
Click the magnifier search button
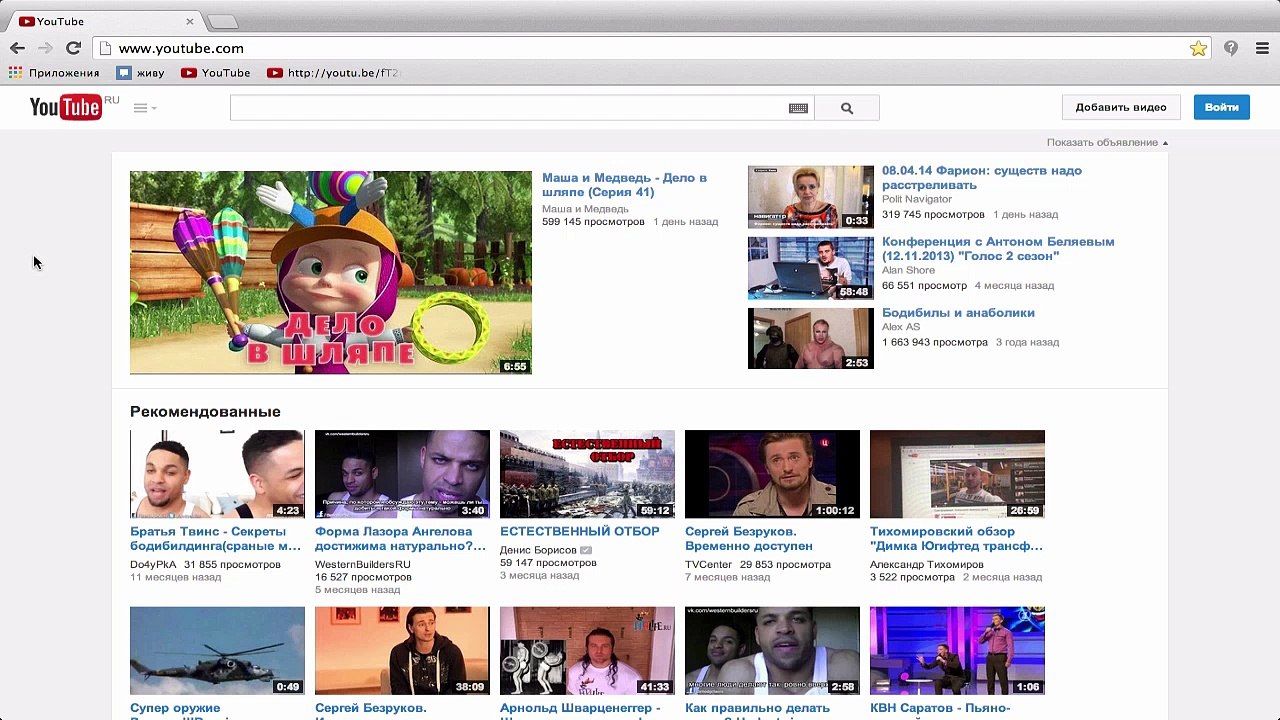tap(847, 108)
